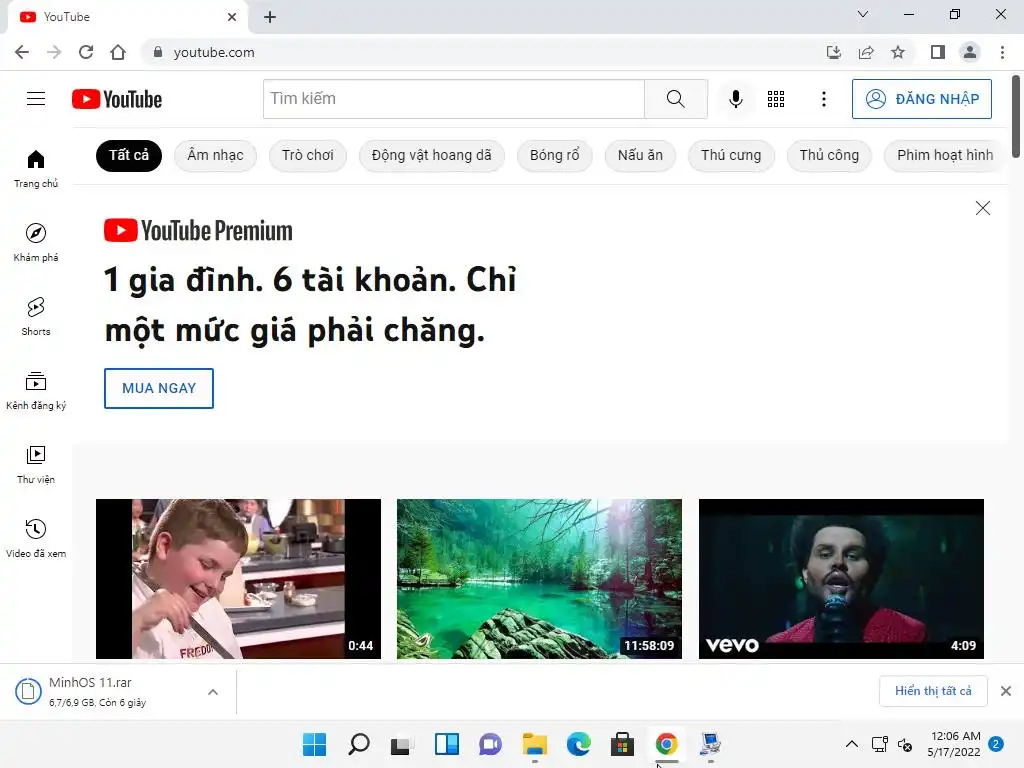Select the Bóng rổ filter chip
The image size is (1024, 768).
pos(554,155)
